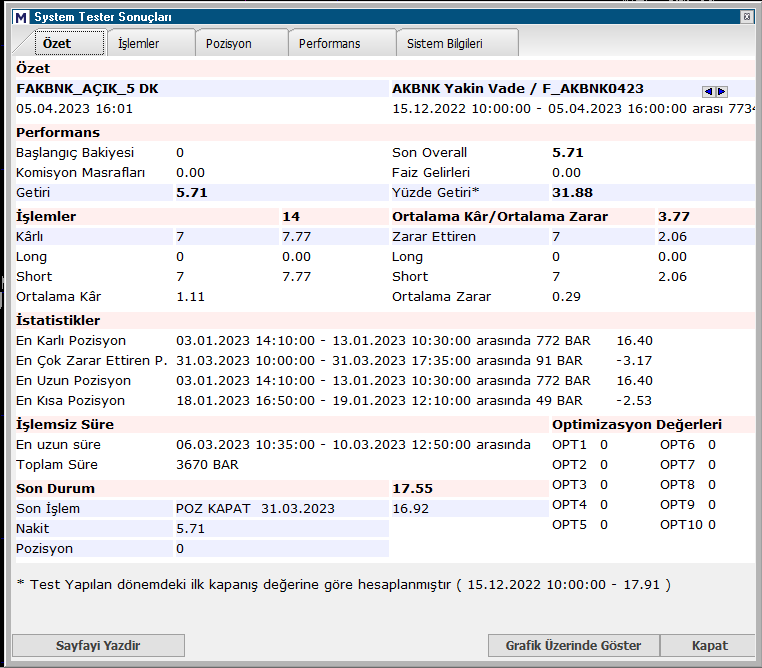Click Grafik Üzerinde Göster button
This screenshot has width=762, height=668.
(573, 645)
